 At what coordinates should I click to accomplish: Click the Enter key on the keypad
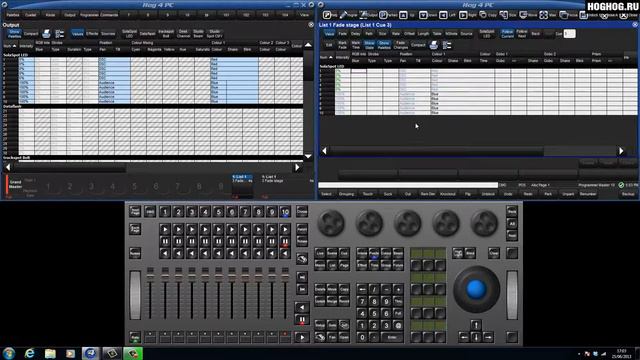392,338
